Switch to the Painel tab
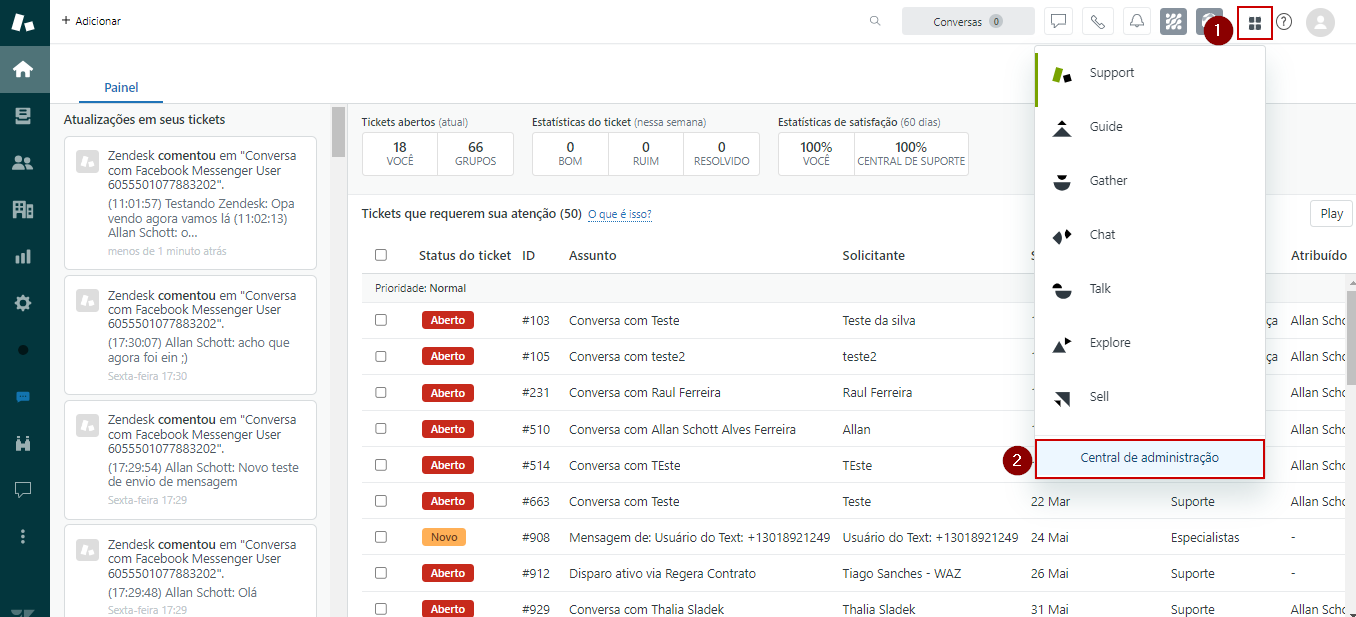Screen dimensions: 1356x617 (121, 88)
